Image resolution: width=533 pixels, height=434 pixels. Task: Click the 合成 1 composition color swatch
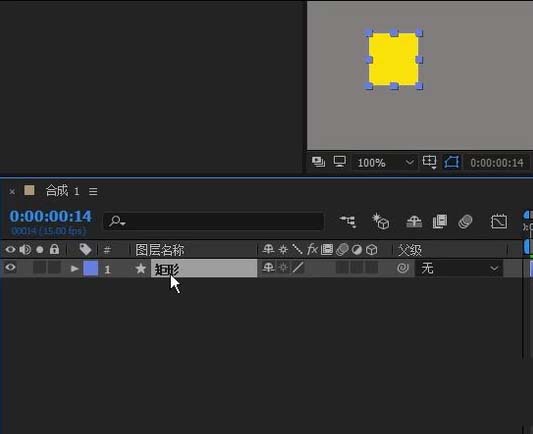(x=29, y=190)
